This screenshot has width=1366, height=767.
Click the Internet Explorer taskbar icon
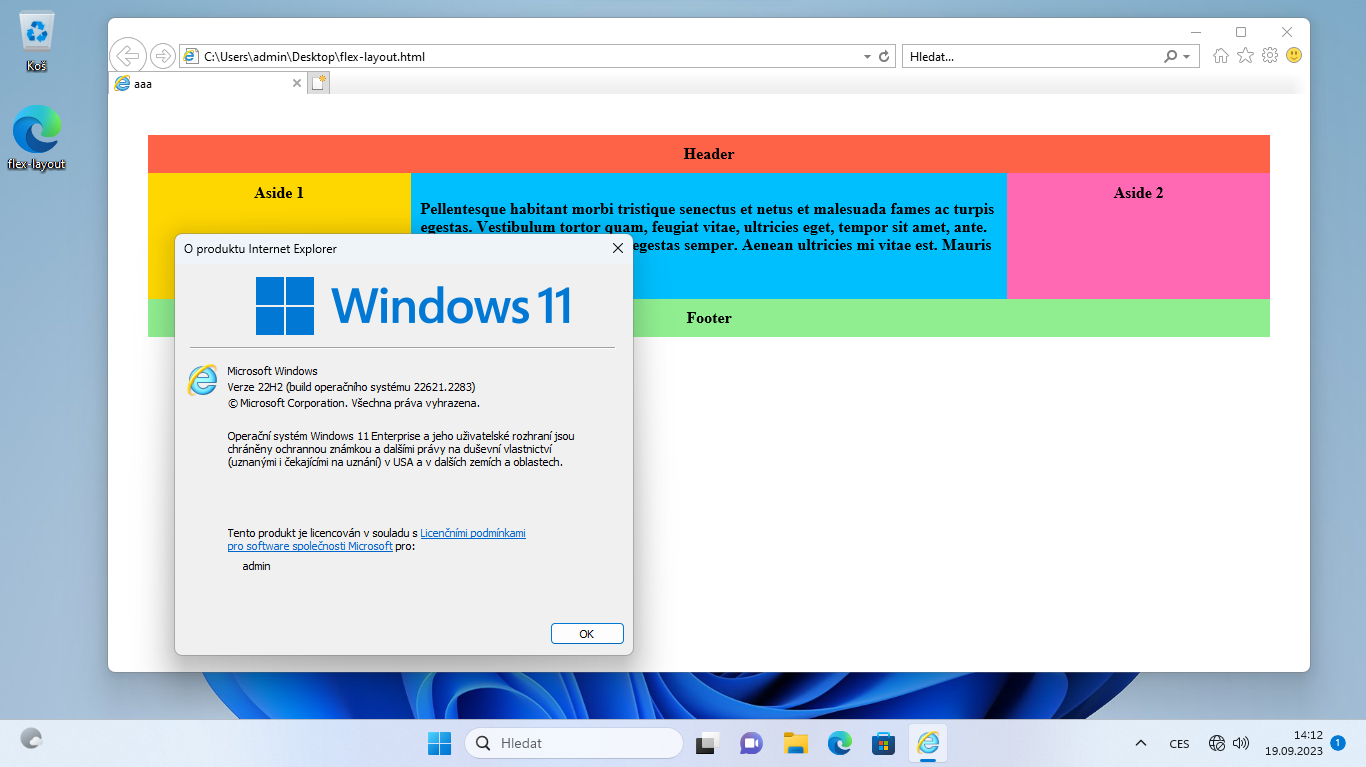coord(928,743)
